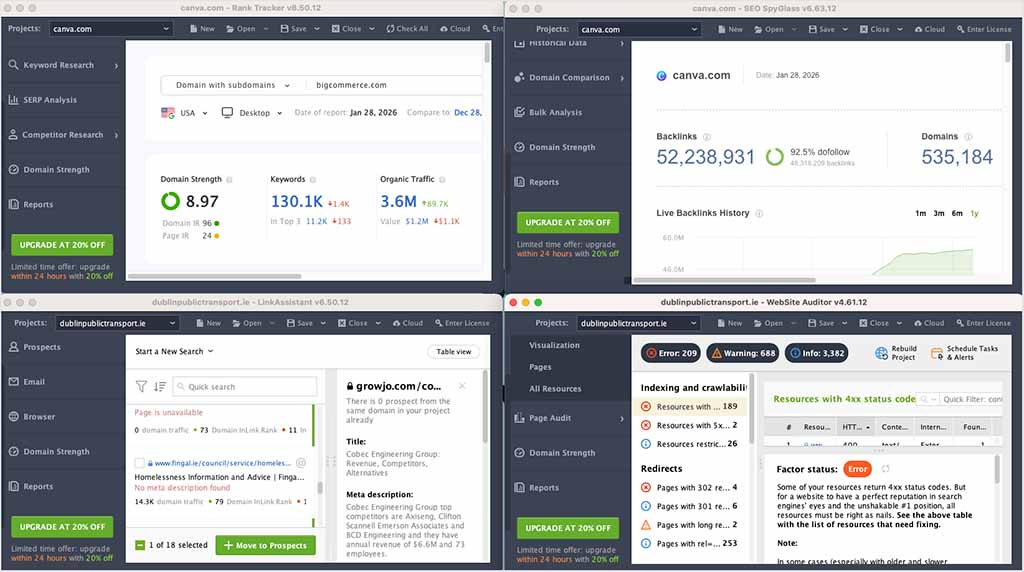
Task: Select Visualization in WebSite Auditor sidebar
Action: (554, 345)
